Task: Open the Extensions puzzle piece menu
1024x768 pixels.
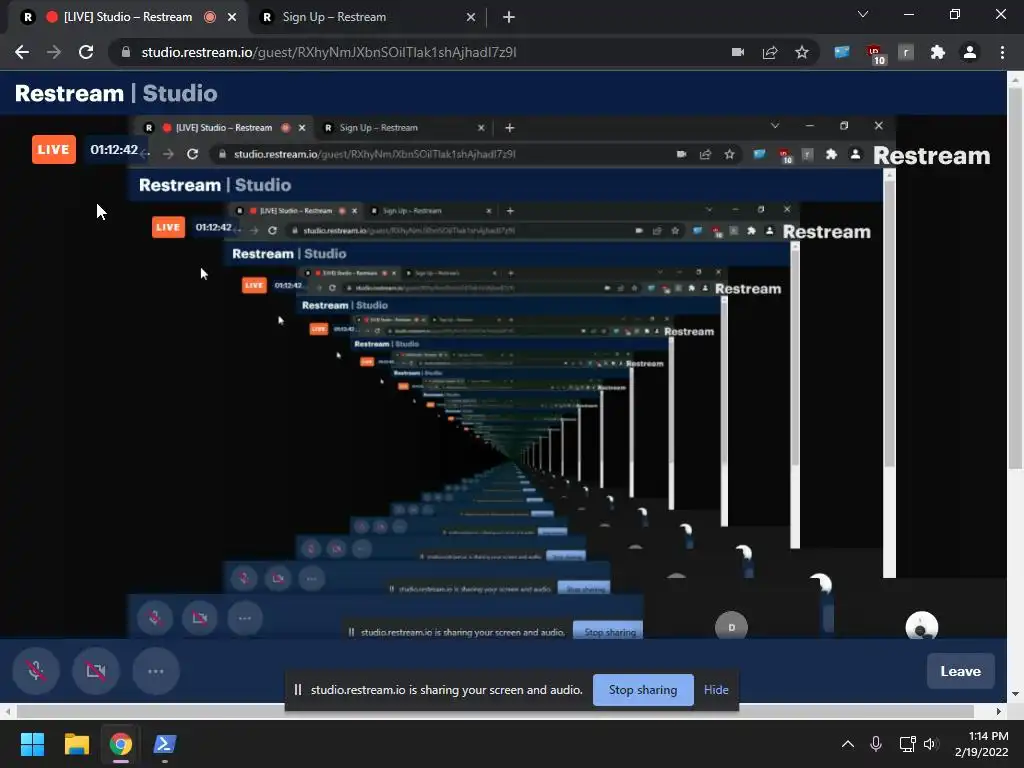Action: tap(938, 52)
